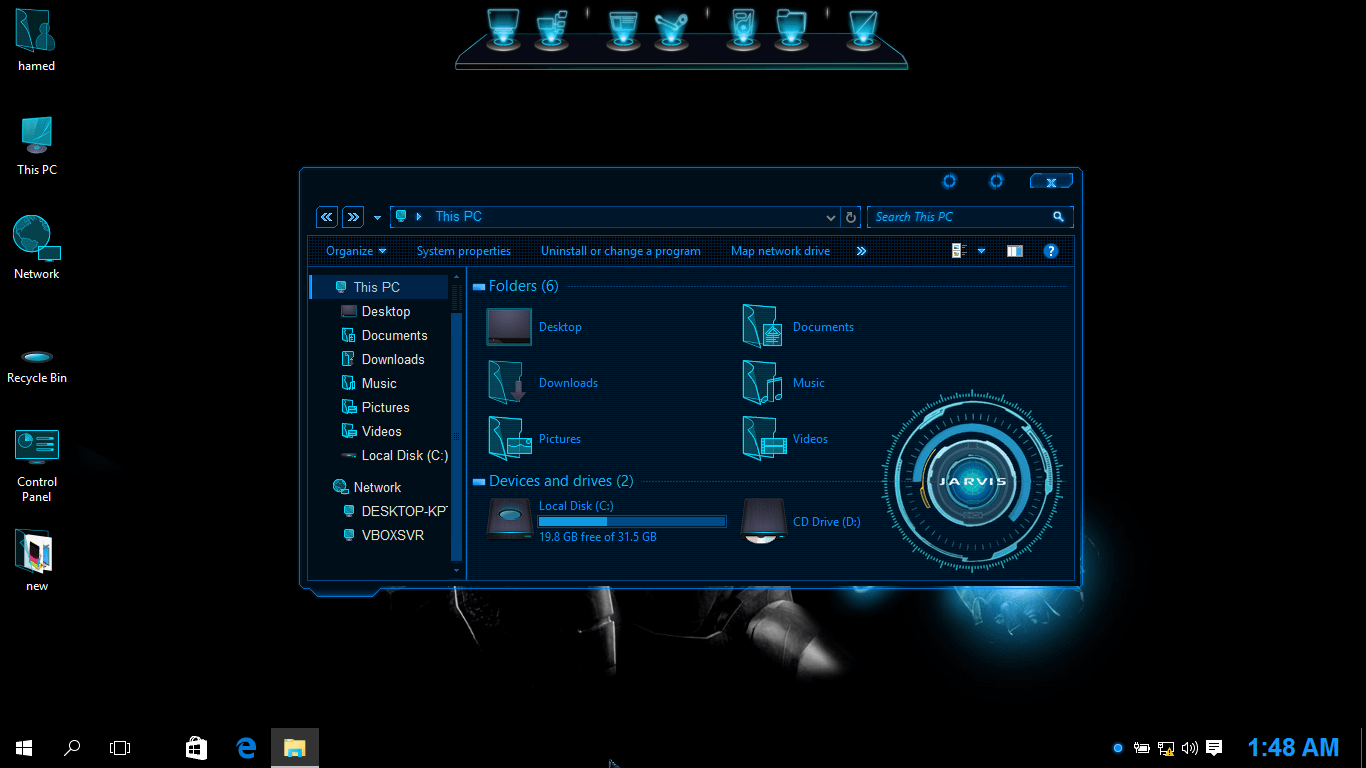Click the address bar breadcrumb arrow
This screenshot has height=768, width=1366.
(419, 217)
